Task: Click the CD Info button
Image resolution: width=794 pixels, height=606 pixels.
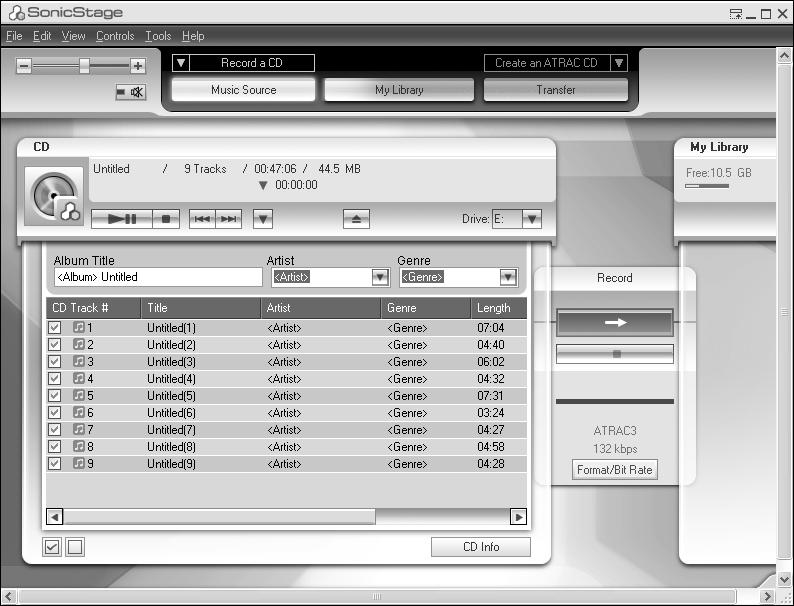Action: 481,547
